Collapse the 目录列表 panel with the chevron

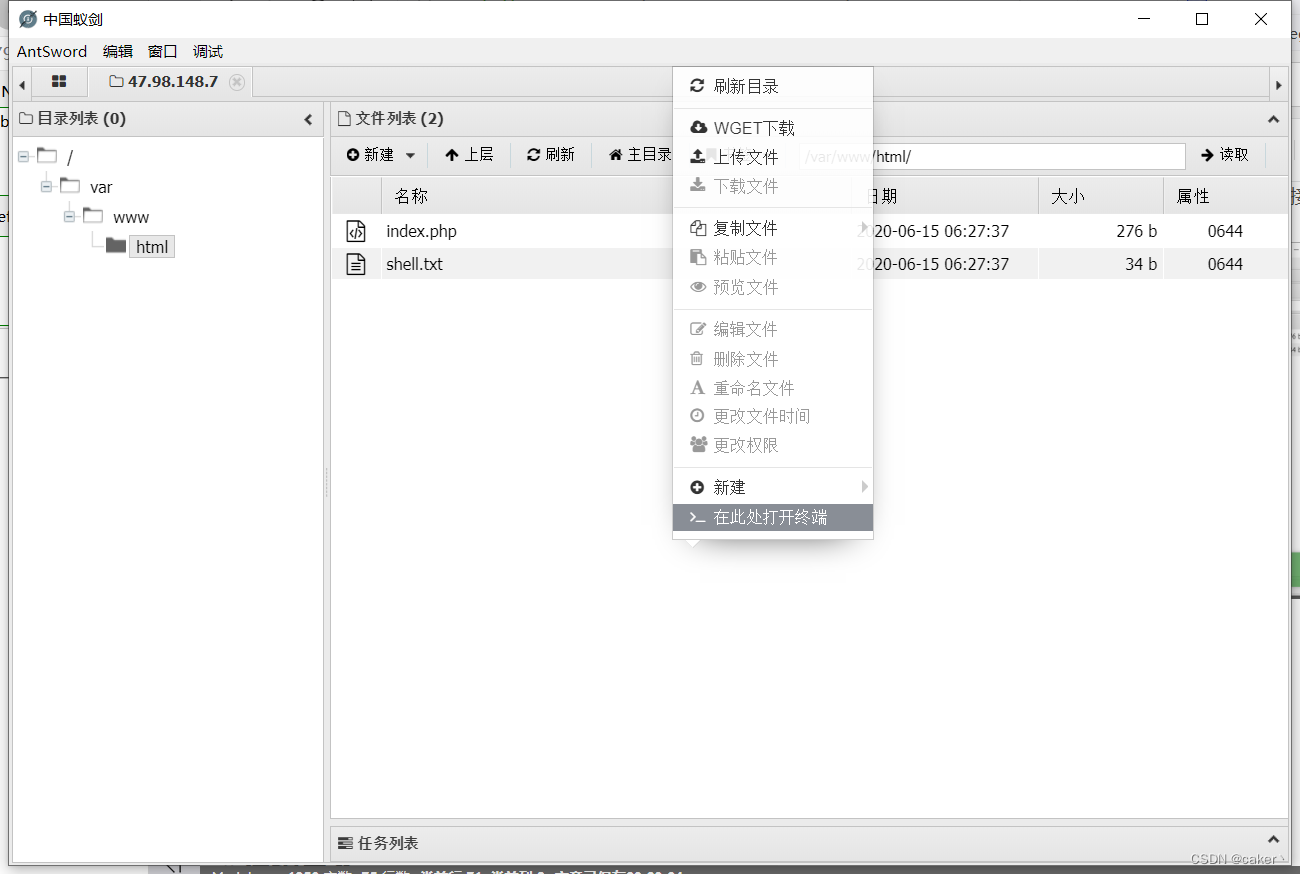pyautogui.click(x=308, y=119)
